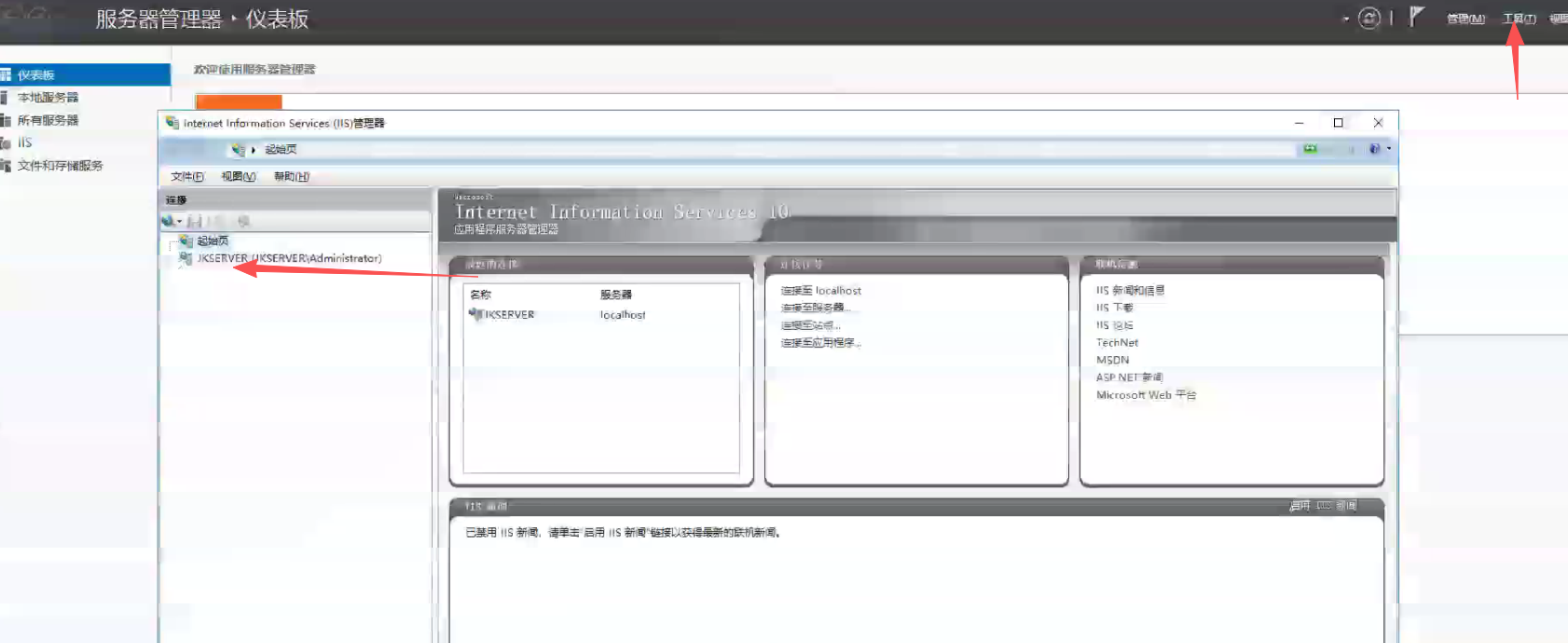Click the create connection globe icon

[x=168, y=221]
